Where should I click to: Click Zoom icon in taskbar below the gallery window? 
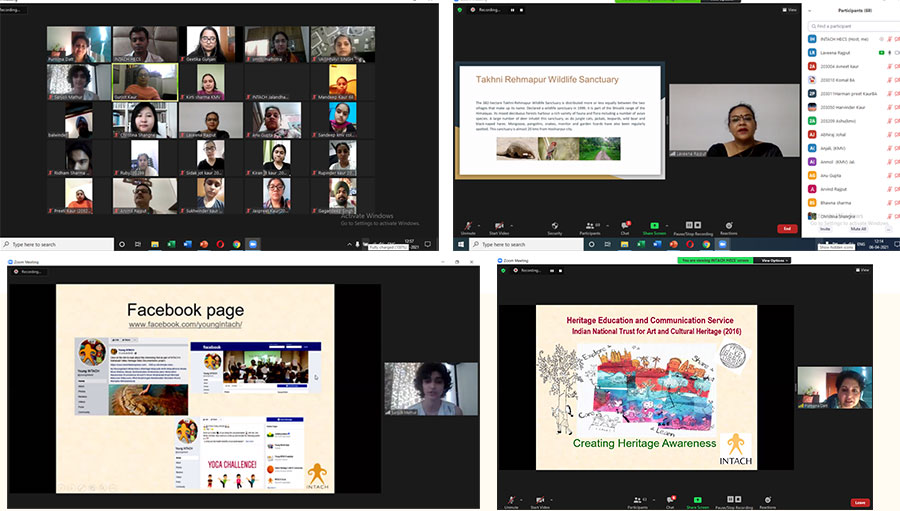[x=253, y=244]
